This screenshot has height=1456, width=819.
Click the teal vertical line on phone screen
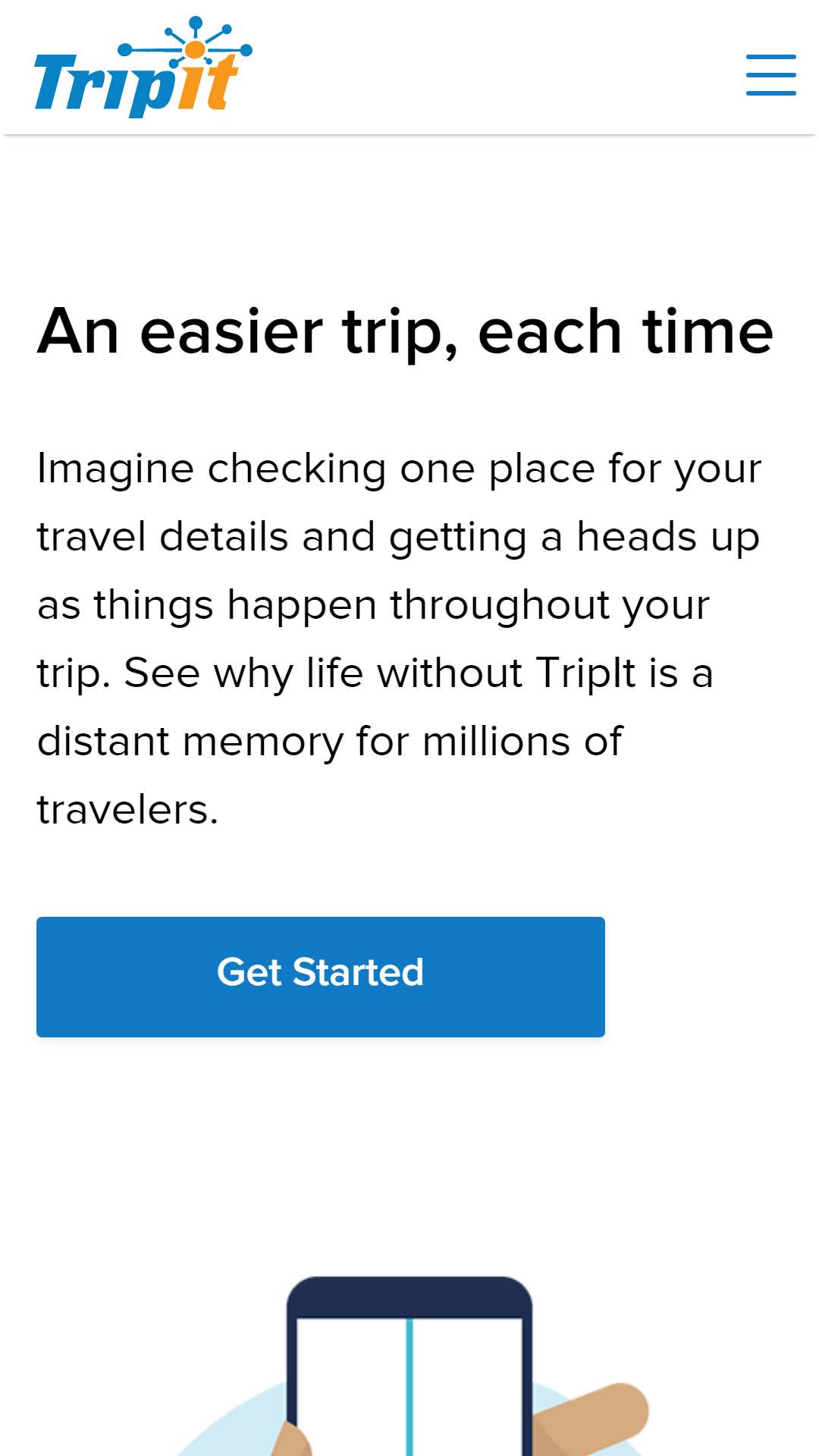409,1386
